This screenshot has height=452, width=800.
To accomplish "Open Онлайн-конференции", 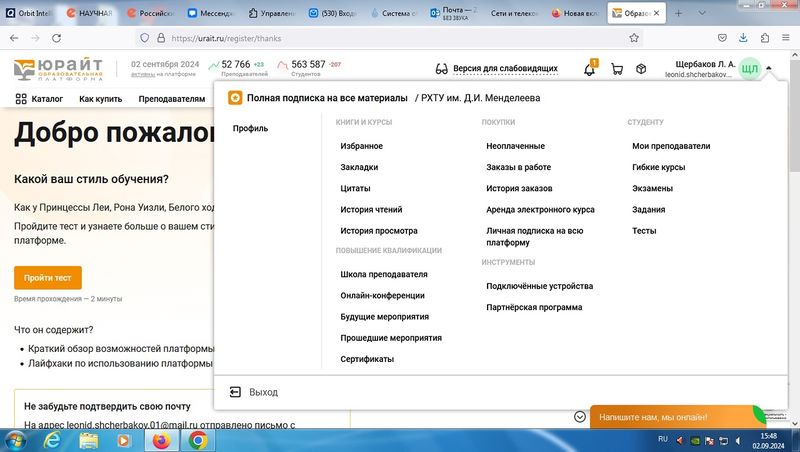I will [382, 295].
